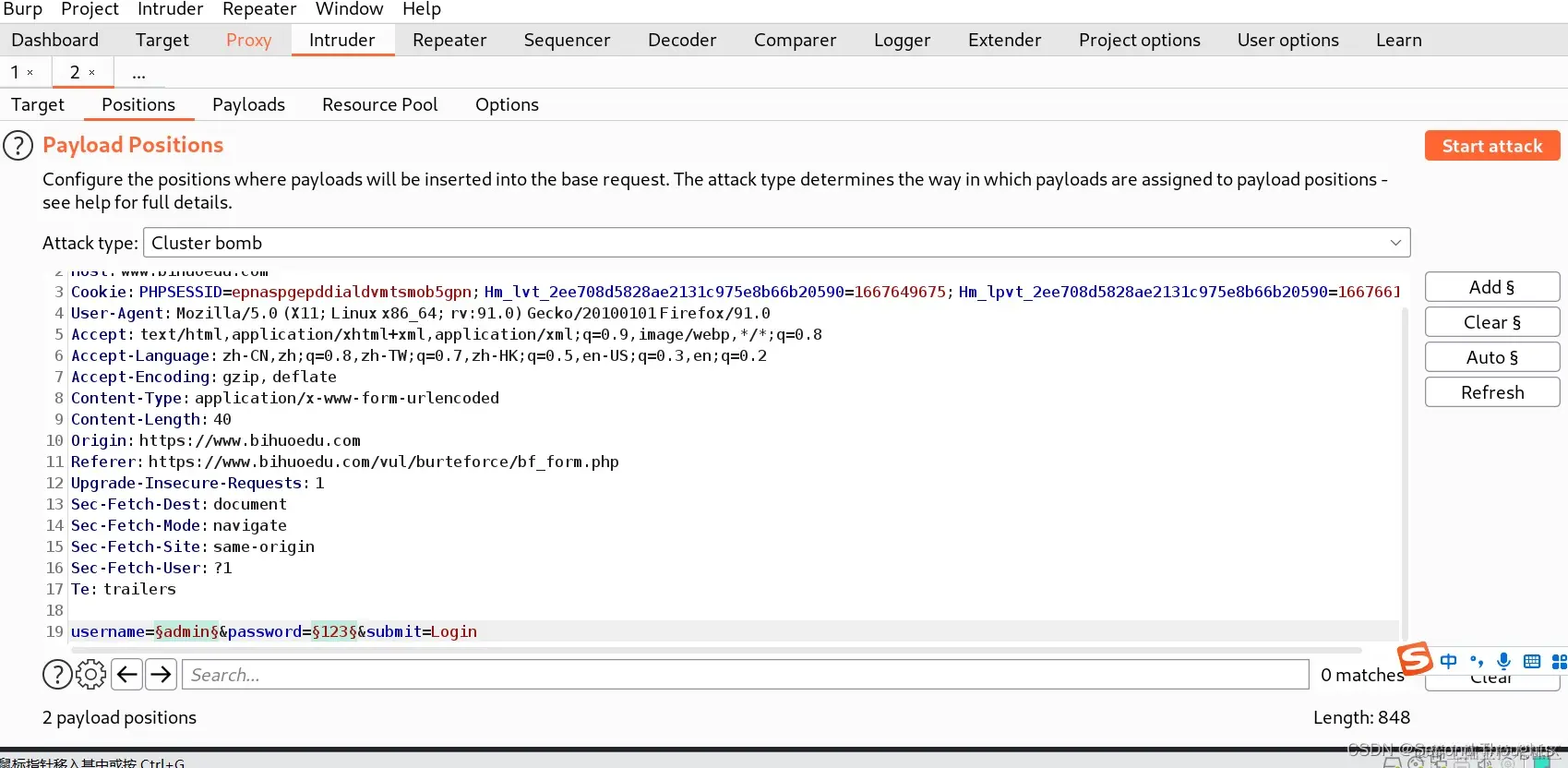Click the search help question mark icon

[x=57, y=675]
